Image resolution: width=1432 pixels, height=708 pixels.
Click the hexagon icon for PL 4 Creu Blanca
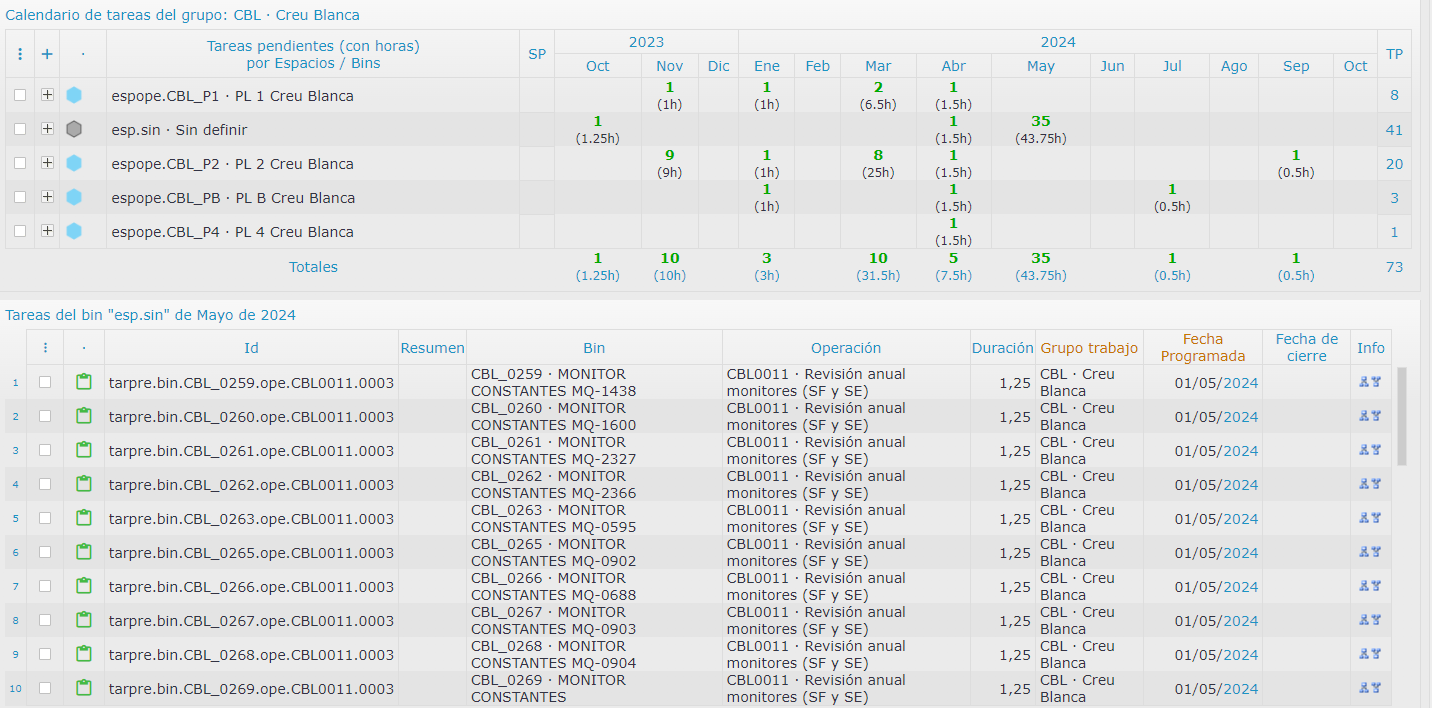pos(74,232)
